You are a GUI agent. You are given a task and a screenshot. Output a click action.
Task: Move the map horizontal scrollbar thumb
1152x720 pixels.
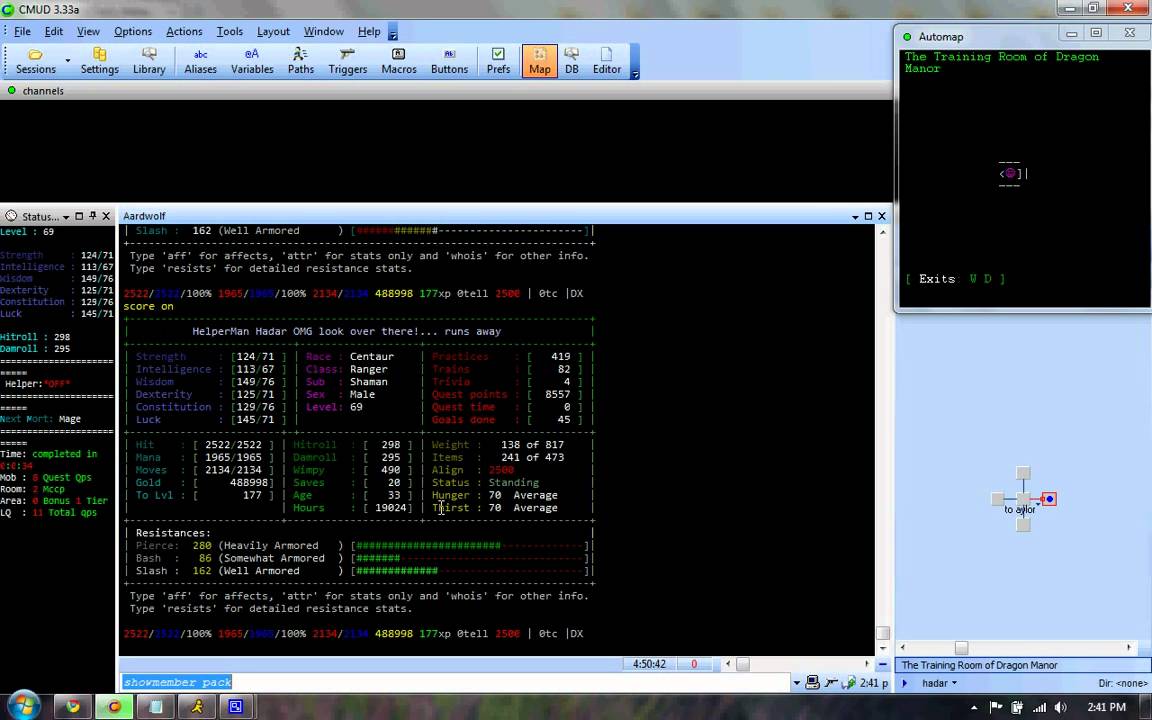coord(961,647)
